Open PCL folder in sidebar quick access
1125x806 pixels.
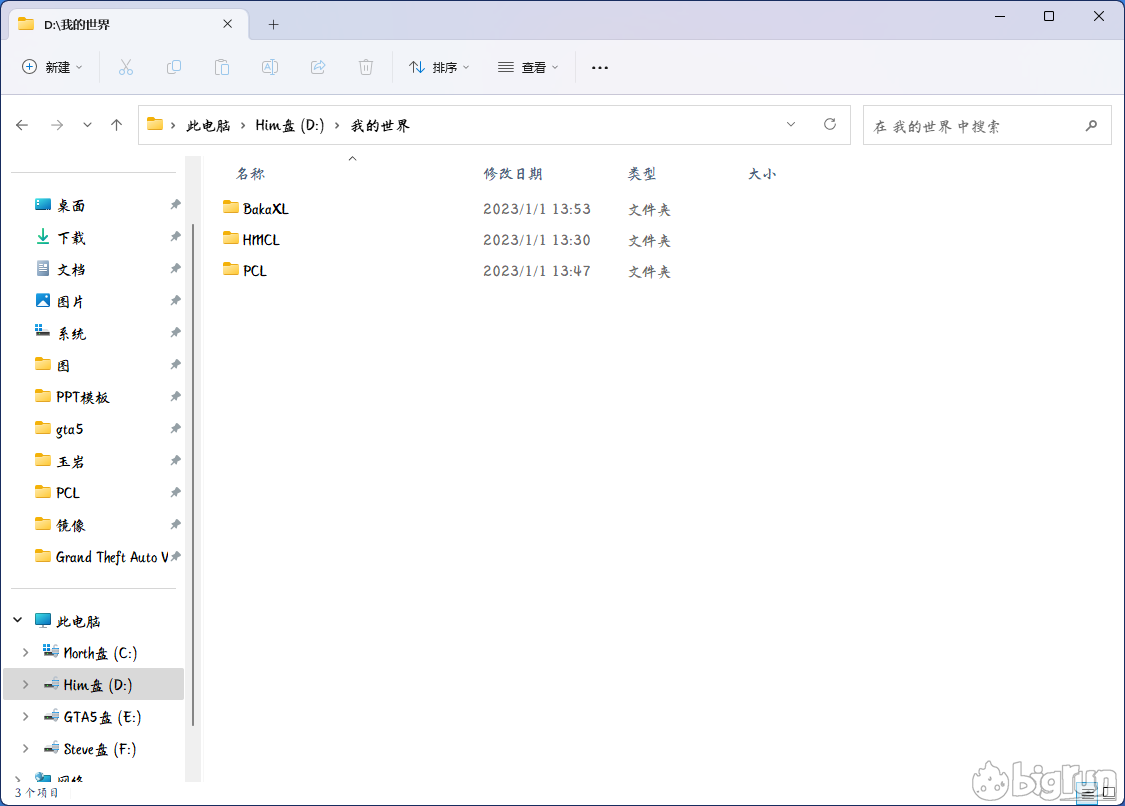coord(67,493)
